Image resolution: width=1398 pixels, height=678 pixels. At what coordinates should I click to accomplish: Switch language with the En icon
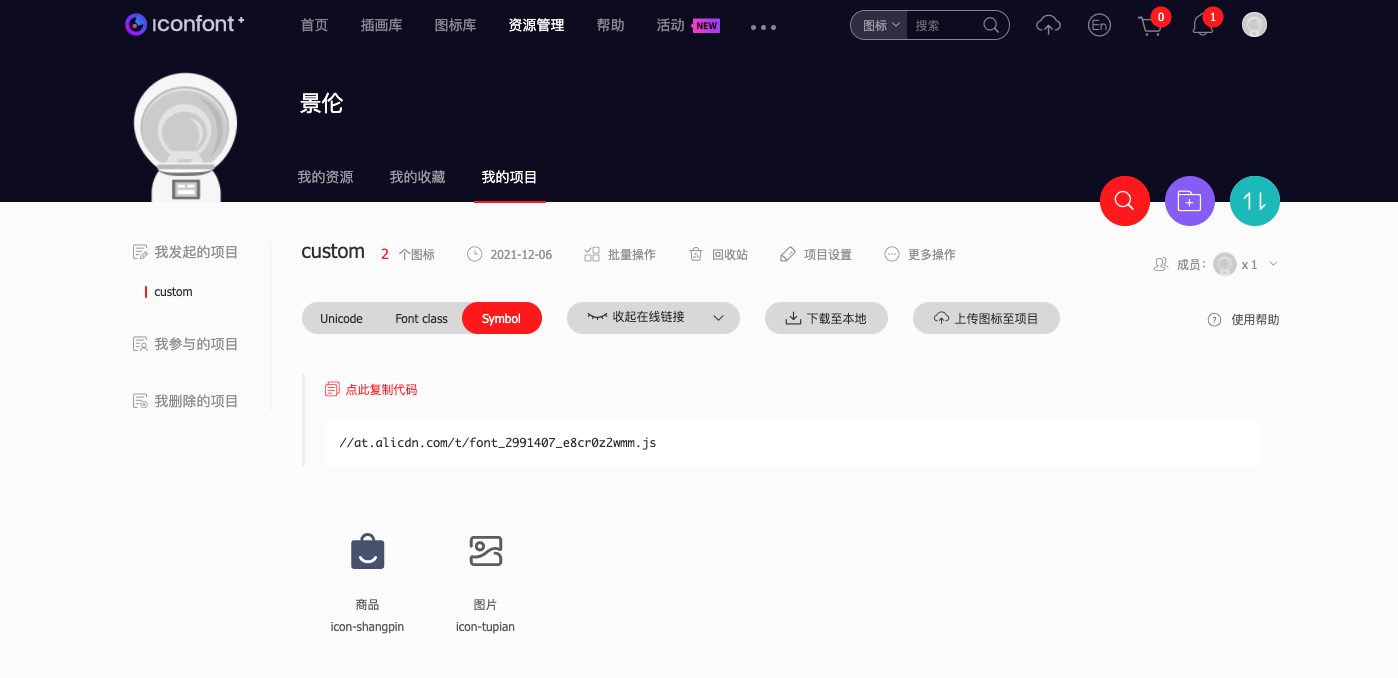[1099, 25]
